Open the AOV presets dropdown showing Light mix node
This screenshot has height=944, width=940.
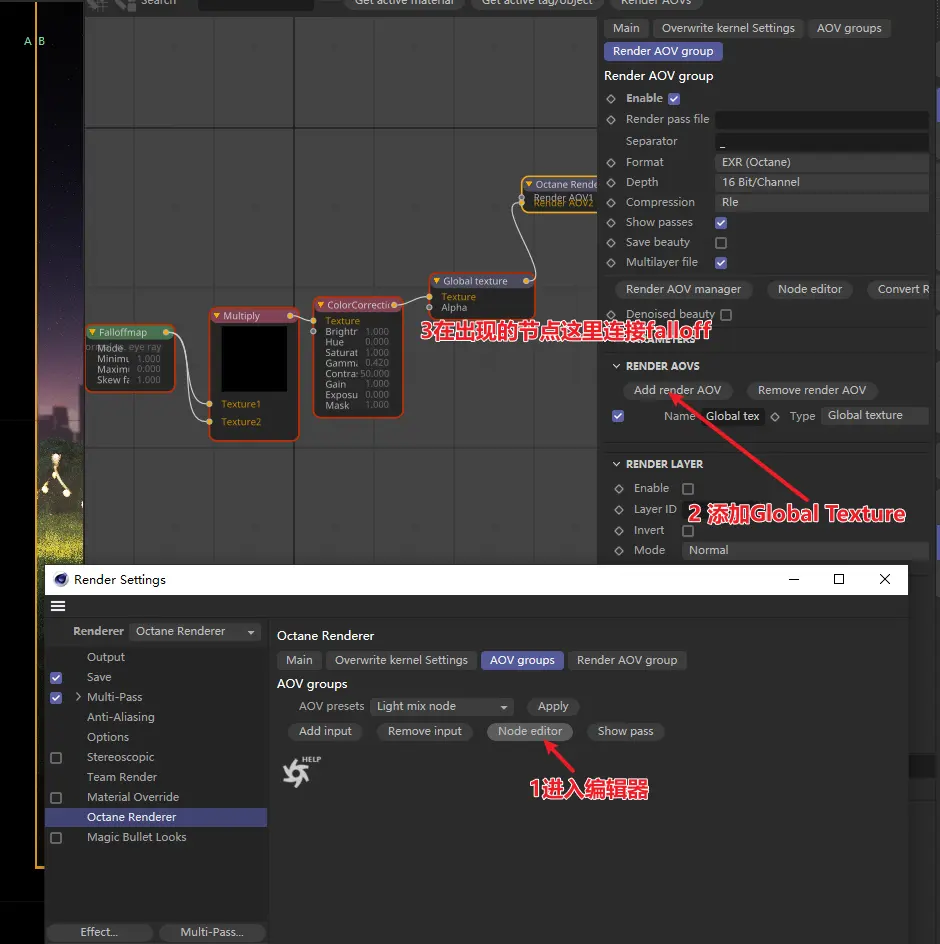tap(442, 706)
